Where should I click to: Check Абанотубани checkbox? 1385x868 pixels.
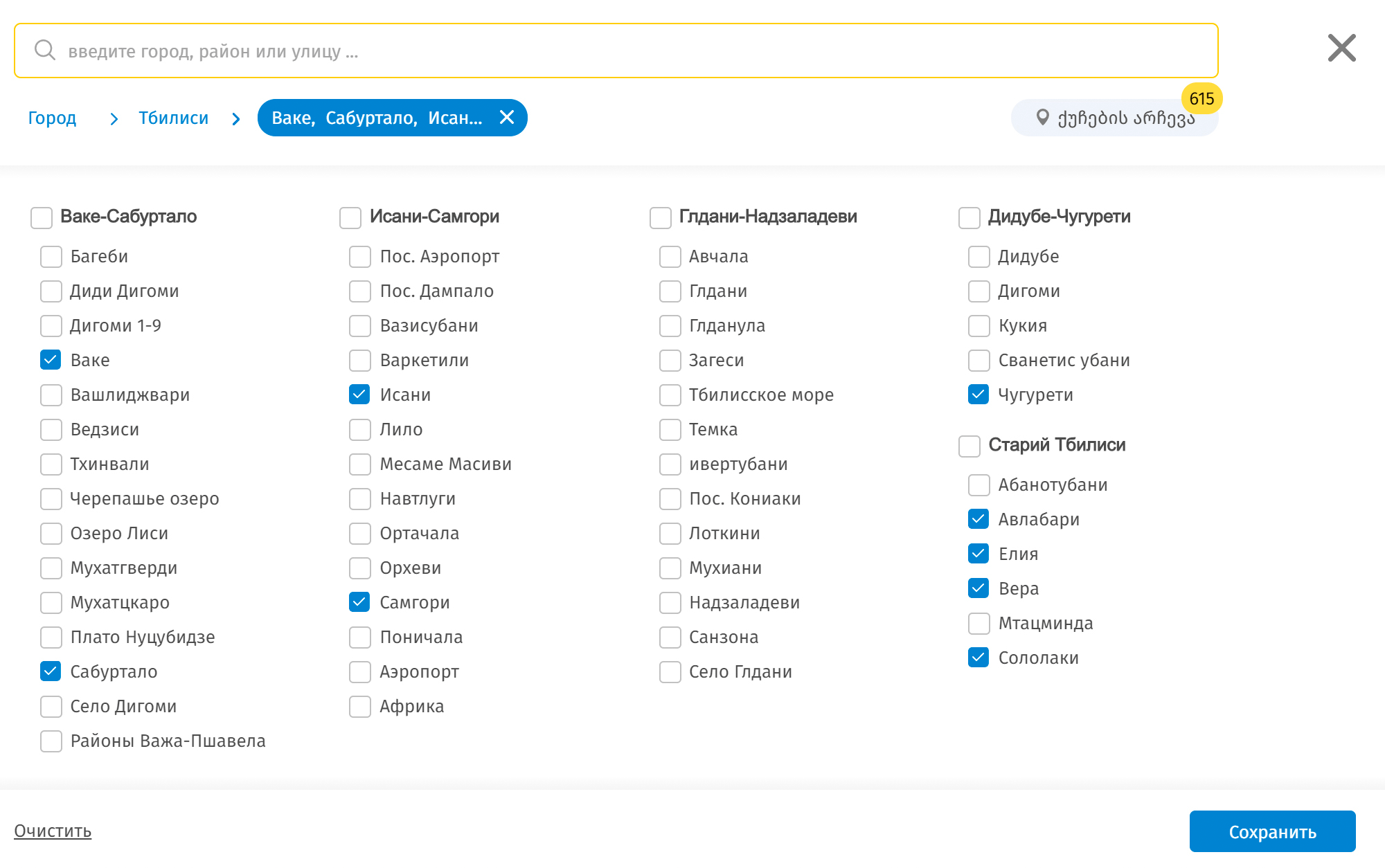(979, 485)
